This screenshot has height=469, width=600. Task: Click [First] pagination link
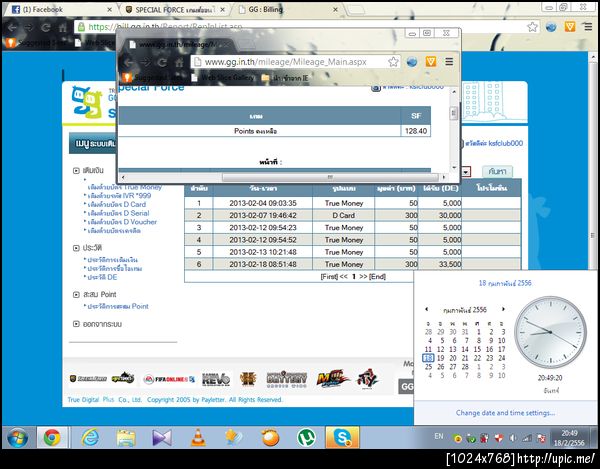(329, 277)
